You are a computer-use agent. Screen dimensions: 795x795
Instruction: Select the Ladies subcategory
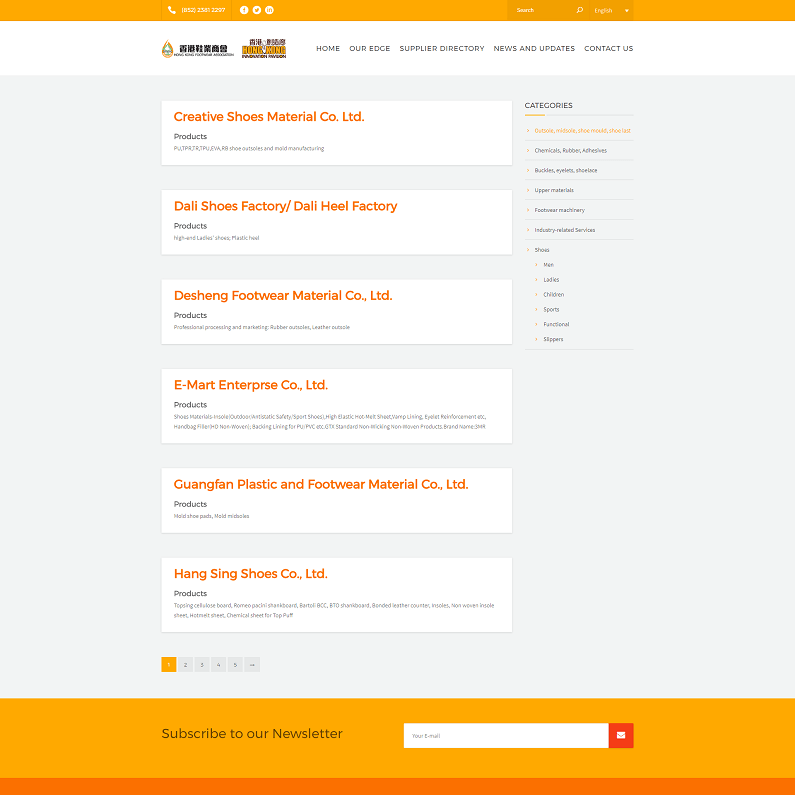coord(551,279)
